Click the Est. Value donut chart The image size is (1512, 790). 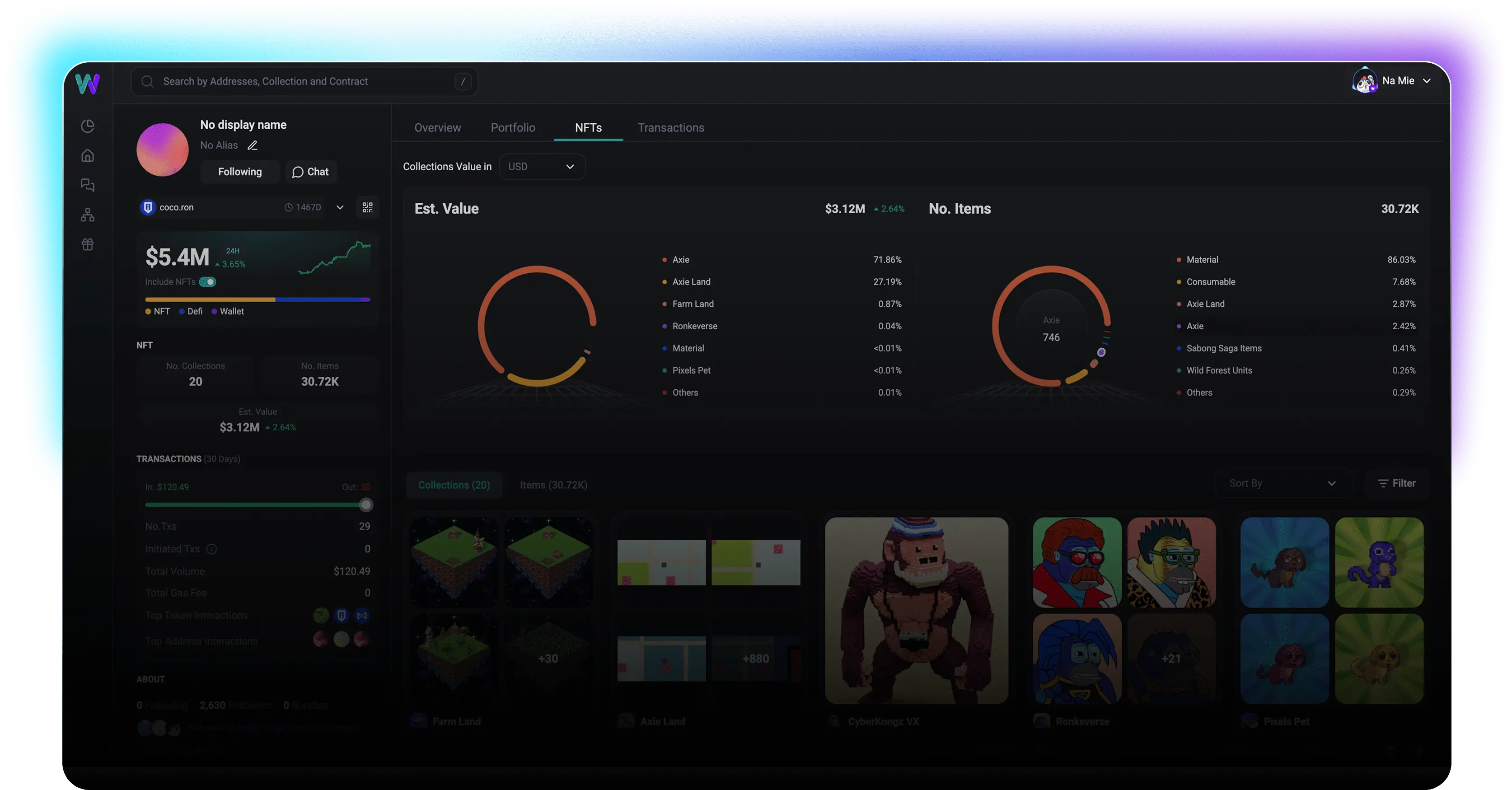537,326
